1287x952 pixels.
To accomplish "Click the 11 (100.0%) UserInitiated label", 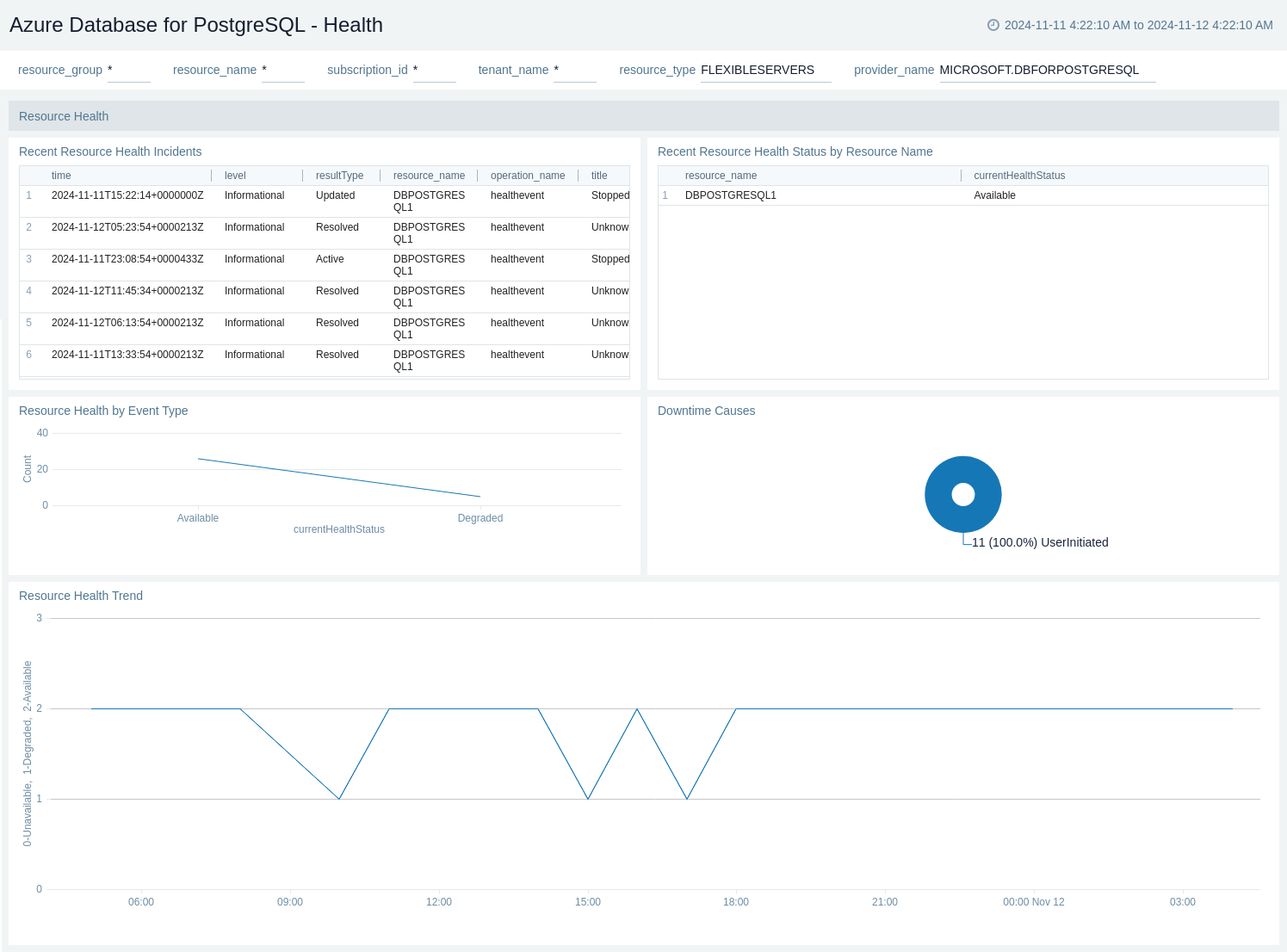I will coord(1040,542).
